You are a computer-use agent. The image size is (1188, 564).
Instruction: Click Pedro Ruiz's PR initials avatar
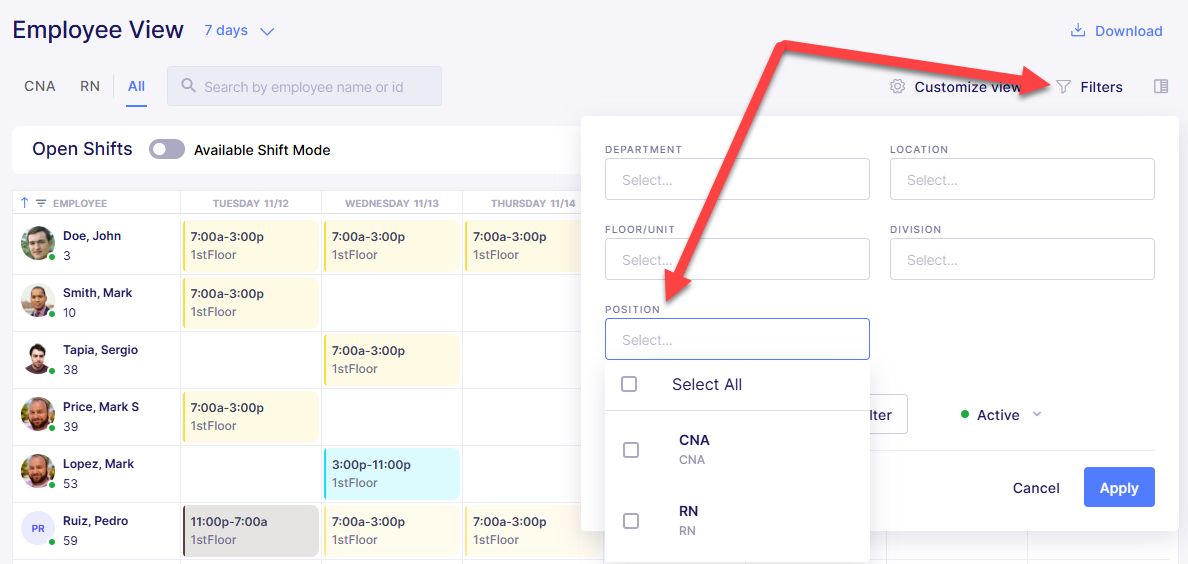37,528
